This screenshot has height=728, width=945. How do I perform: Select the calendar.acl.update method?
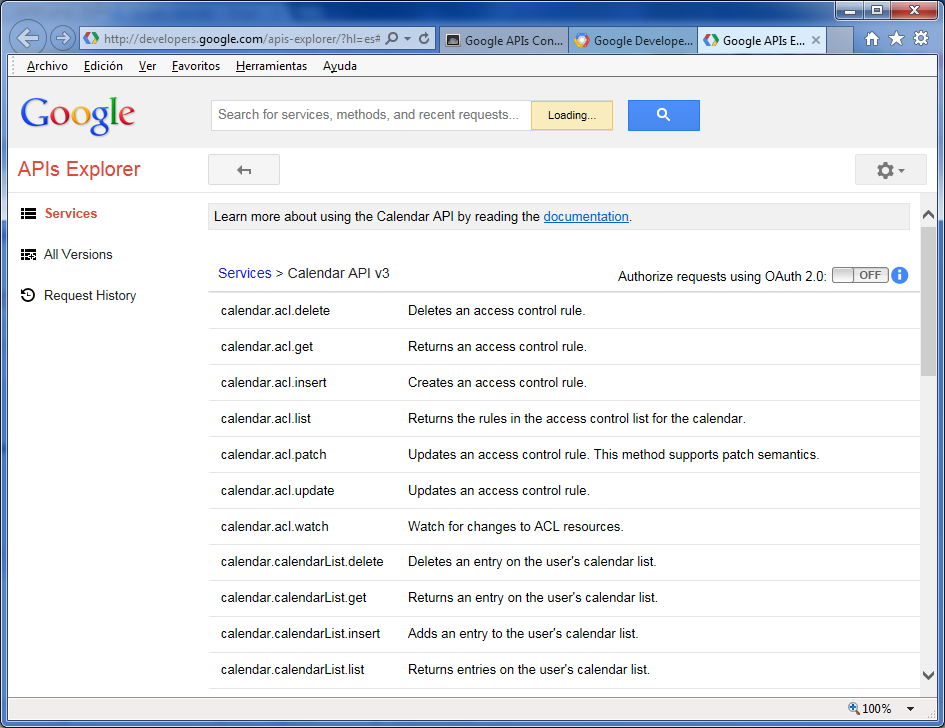click(277, 491)
